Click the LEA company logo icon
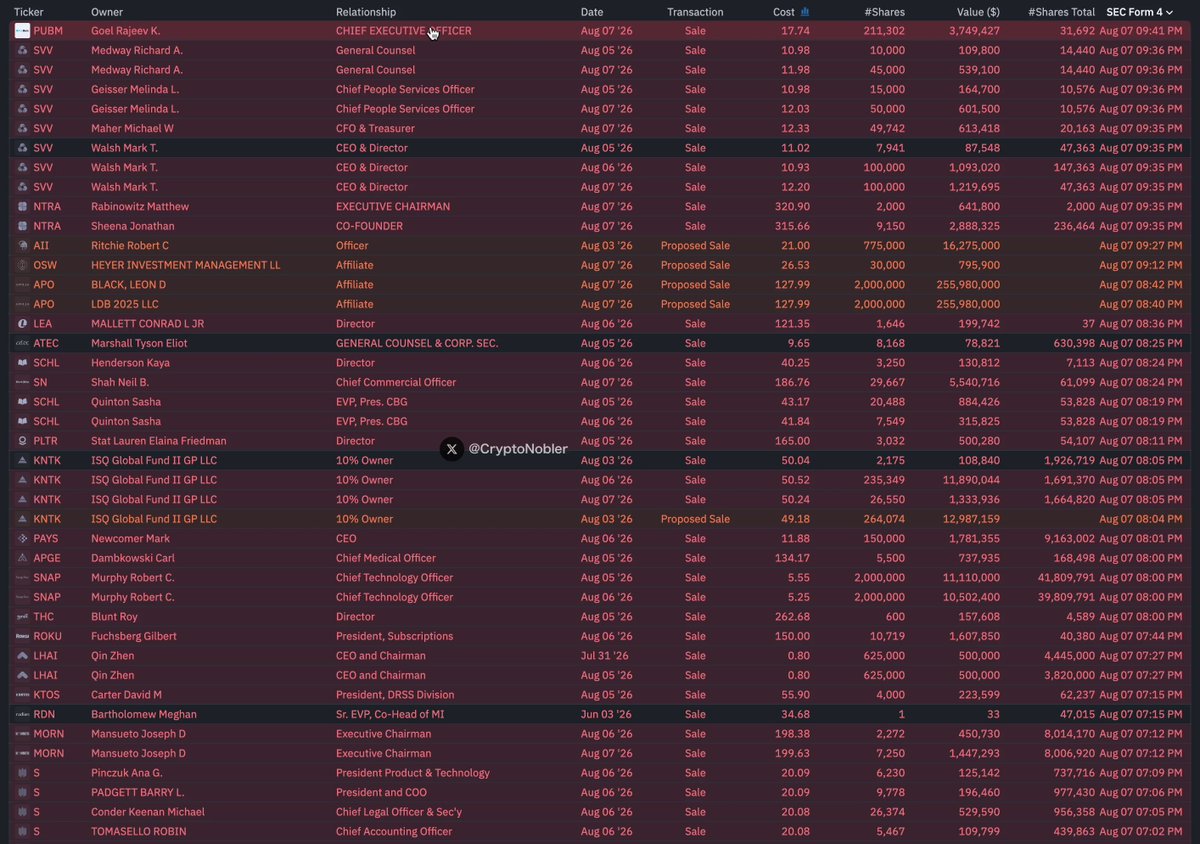 click(x=22, y=324)
